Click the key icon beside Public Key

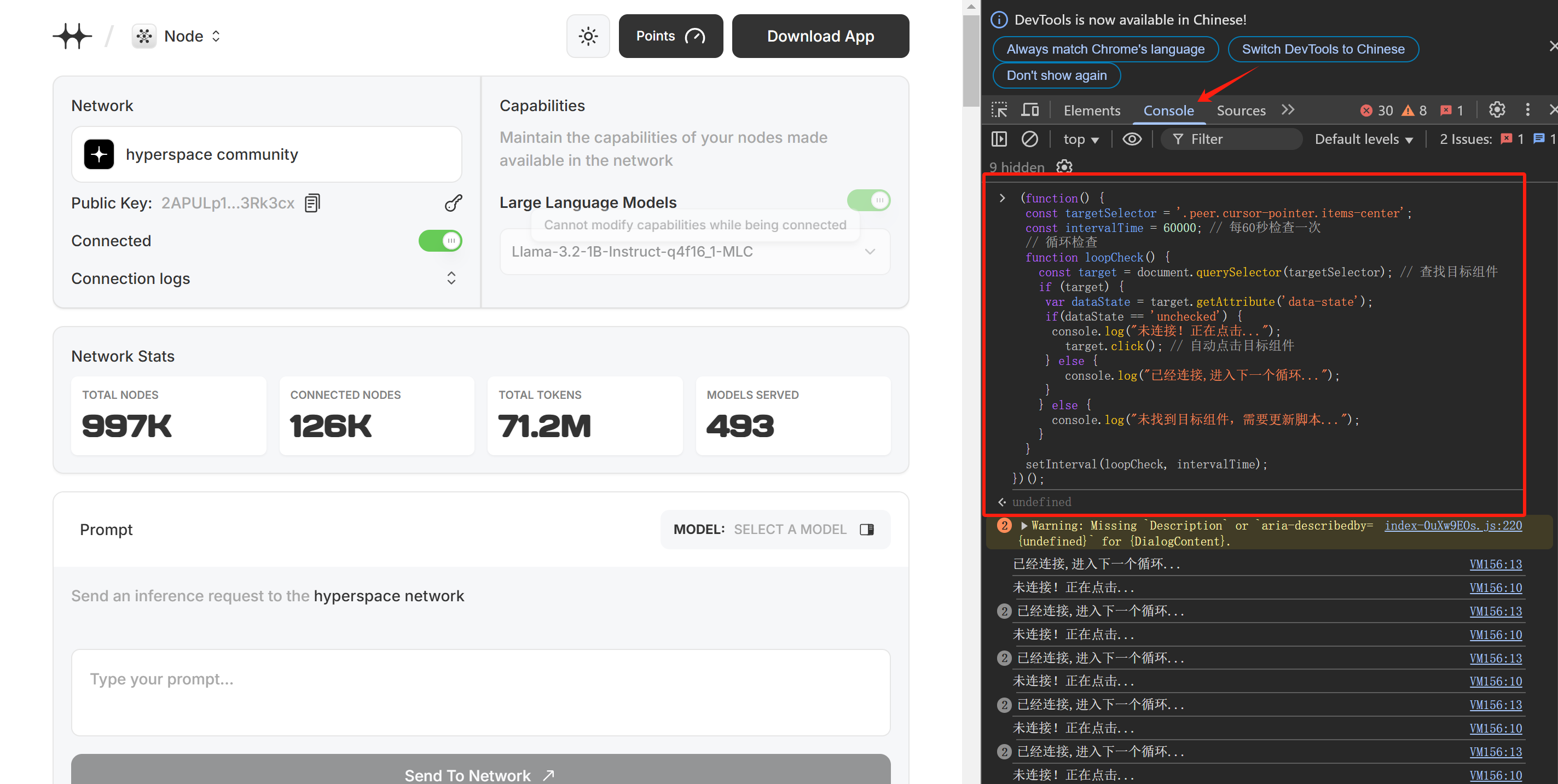click(453, 203)
